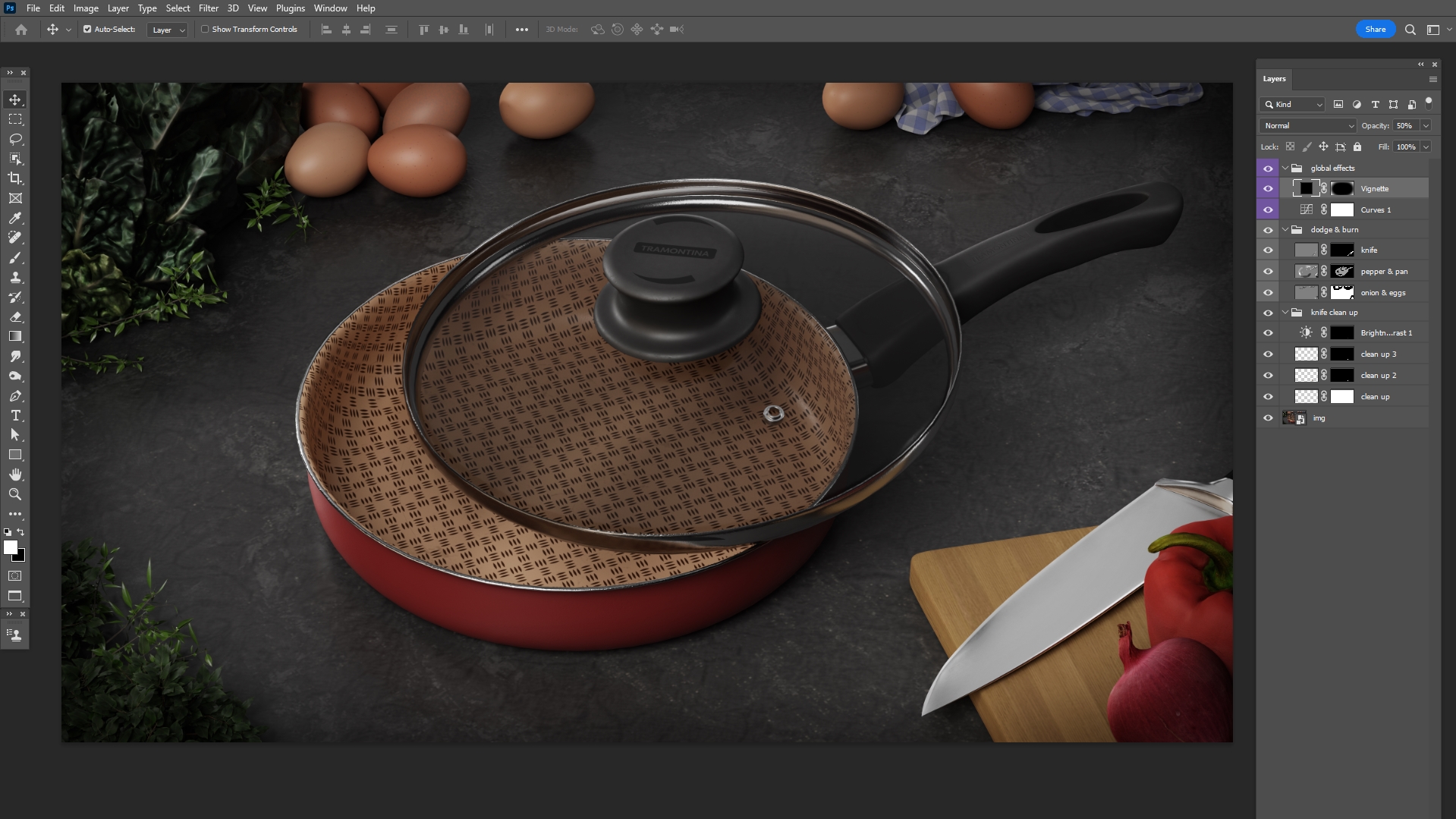This screenshot has width=1456, height=819.
Task: Select the Horizontal Type tool
Action: tap(15, 416)
